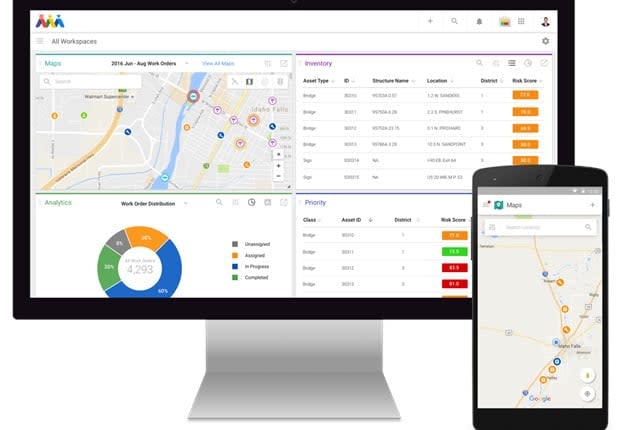Click the search icon in Analytics panel

tap(219, 202)
